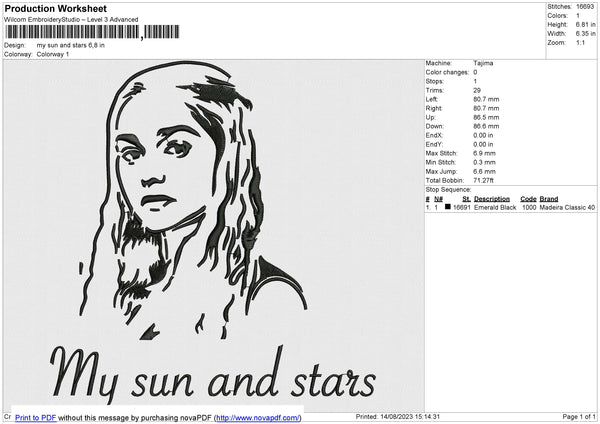Click the Max Jump value 6.6 mm
The image size is (600, 424).
(x=484, y=171)
